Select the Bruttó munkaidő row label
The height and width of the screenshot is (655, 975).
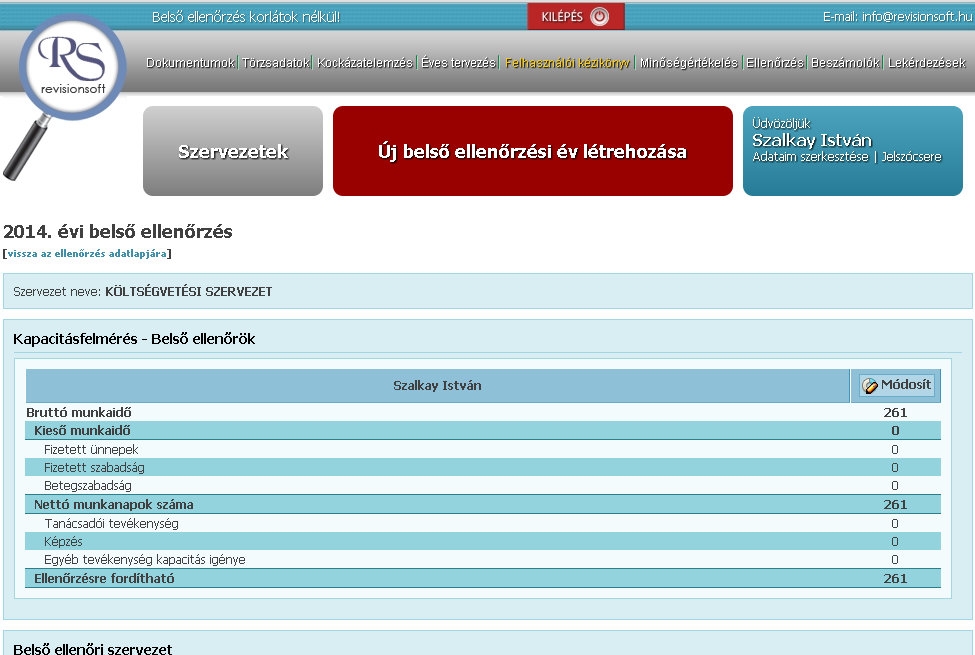tap(79, 412)
